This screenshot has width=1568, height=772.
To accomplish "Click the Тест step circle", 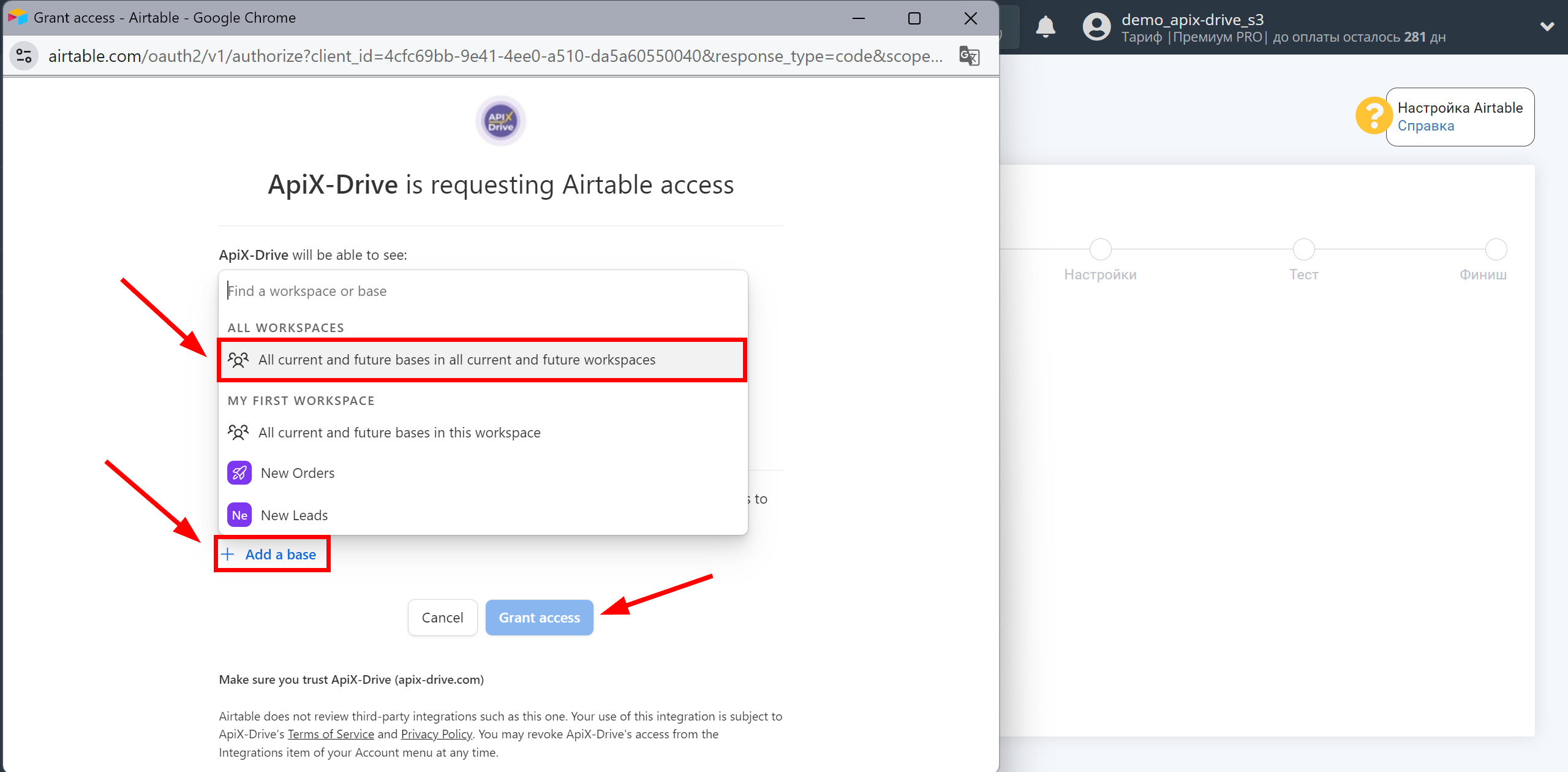I will click(1303, 249).
